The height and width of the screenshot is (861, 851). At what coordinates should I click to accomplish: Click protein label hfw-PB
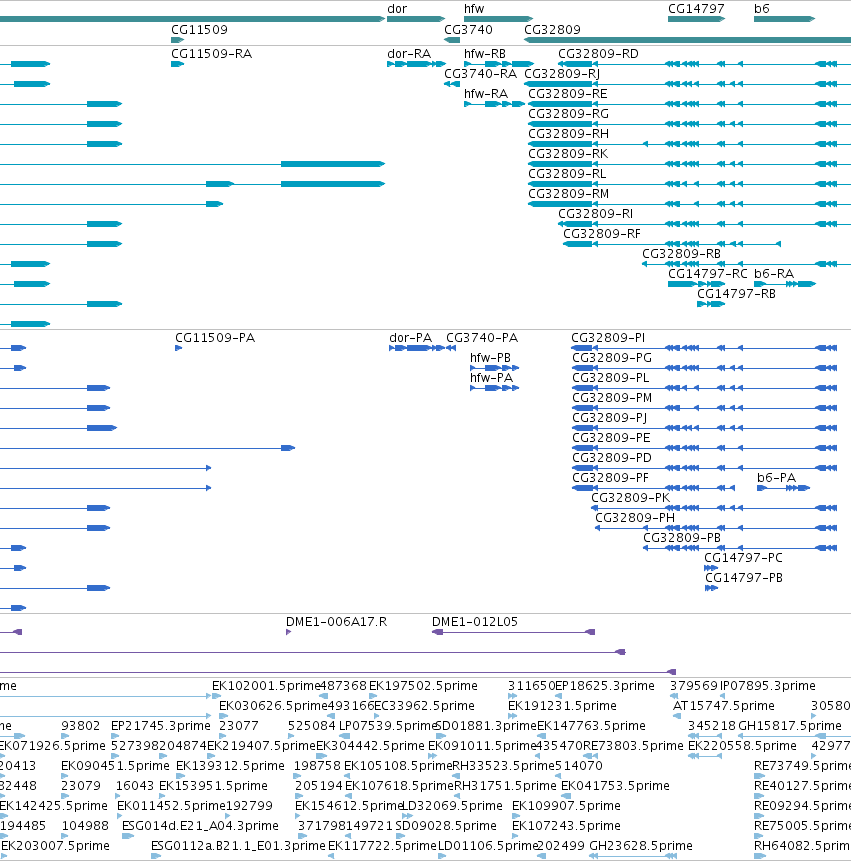pyautogui.click(x=490, y=358)
